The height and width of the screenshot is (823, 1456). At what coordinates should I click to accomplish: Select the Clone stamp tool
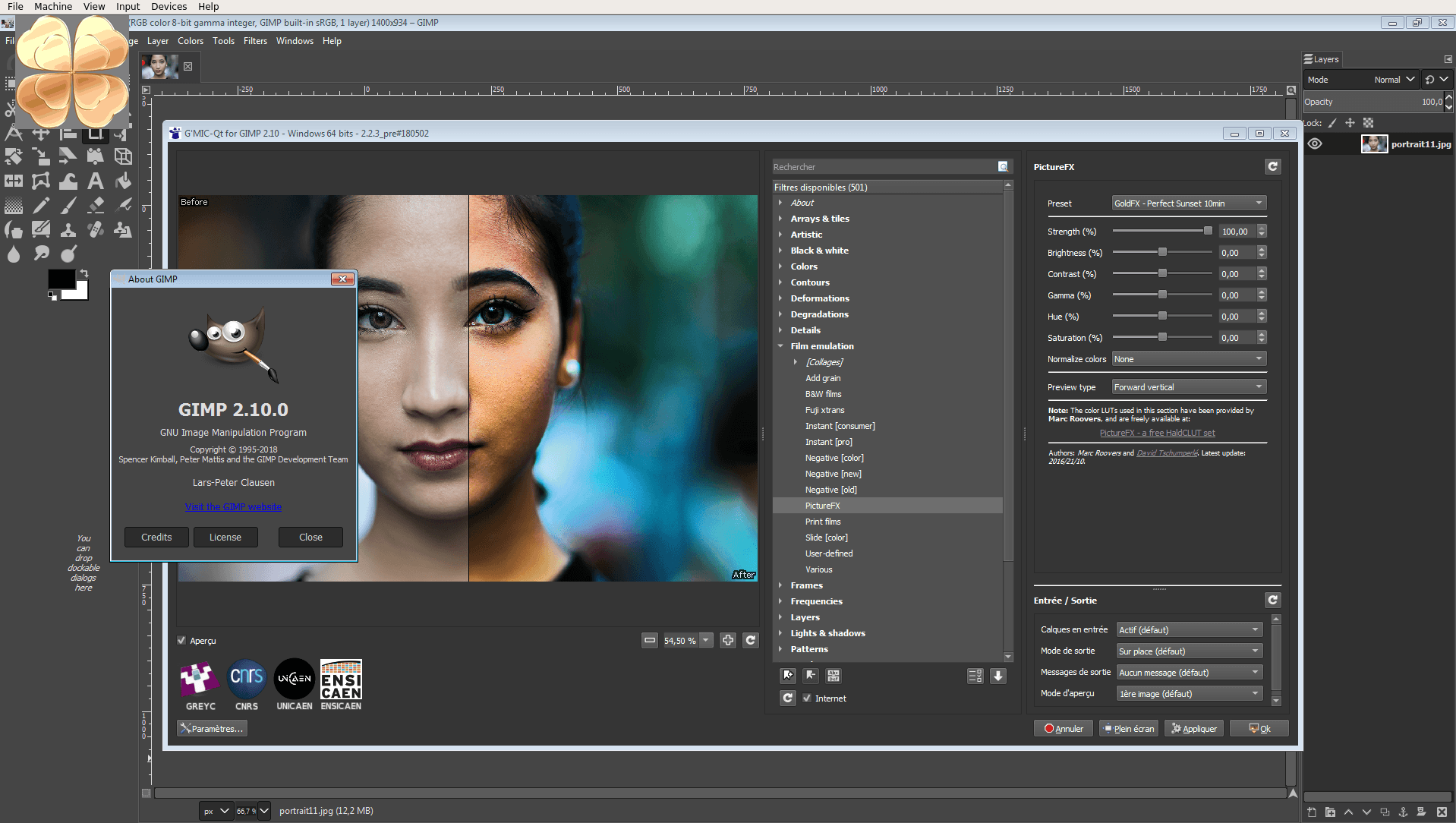68,229
